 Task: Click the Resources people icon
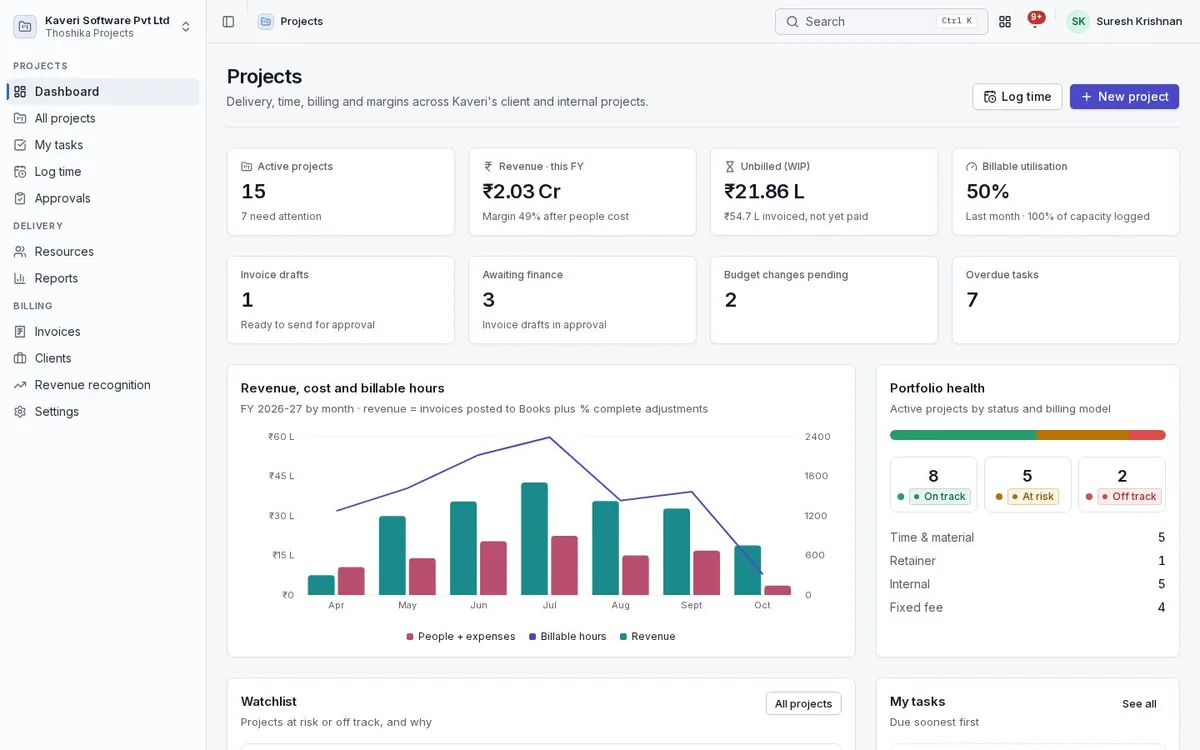pos(20,251)
